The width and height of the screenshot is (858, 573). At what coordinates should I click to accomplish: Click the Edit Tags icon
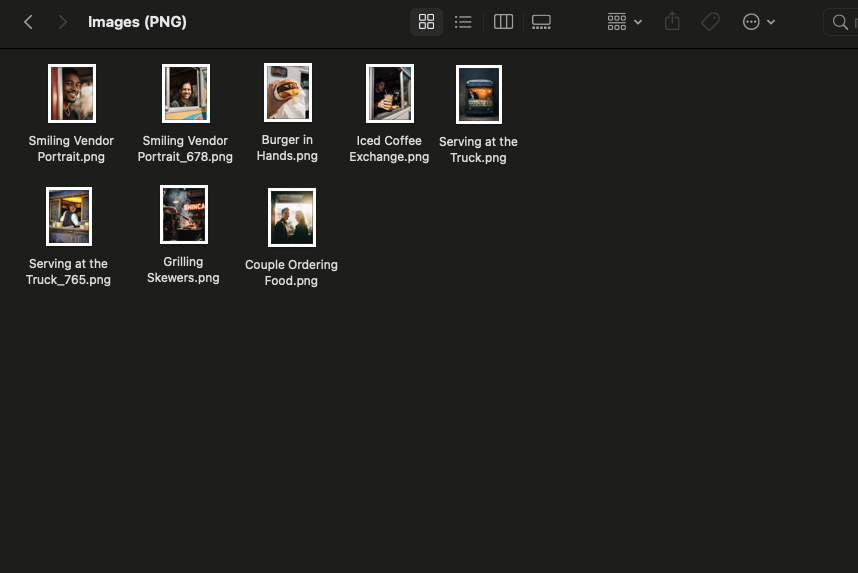tap(710, 22)
